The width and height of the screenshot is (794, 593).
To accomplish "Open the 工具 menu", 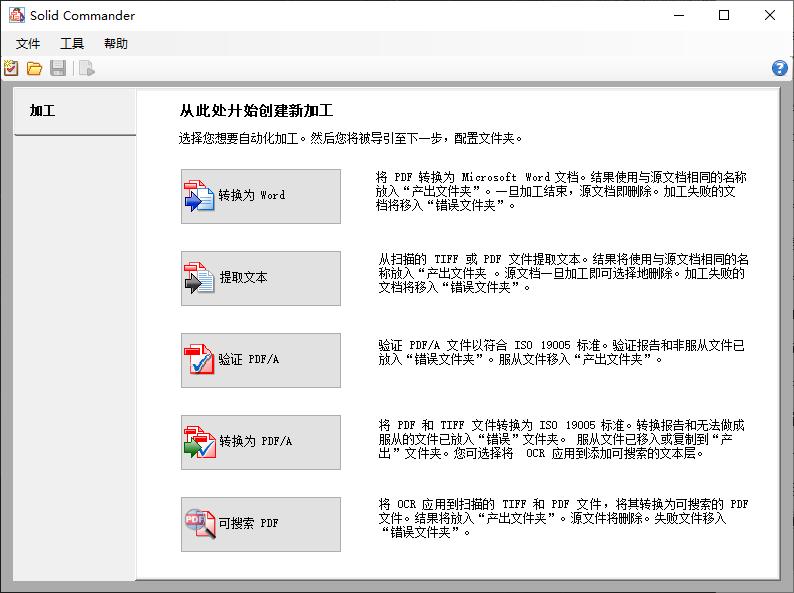I will click(x=72, y=44).
